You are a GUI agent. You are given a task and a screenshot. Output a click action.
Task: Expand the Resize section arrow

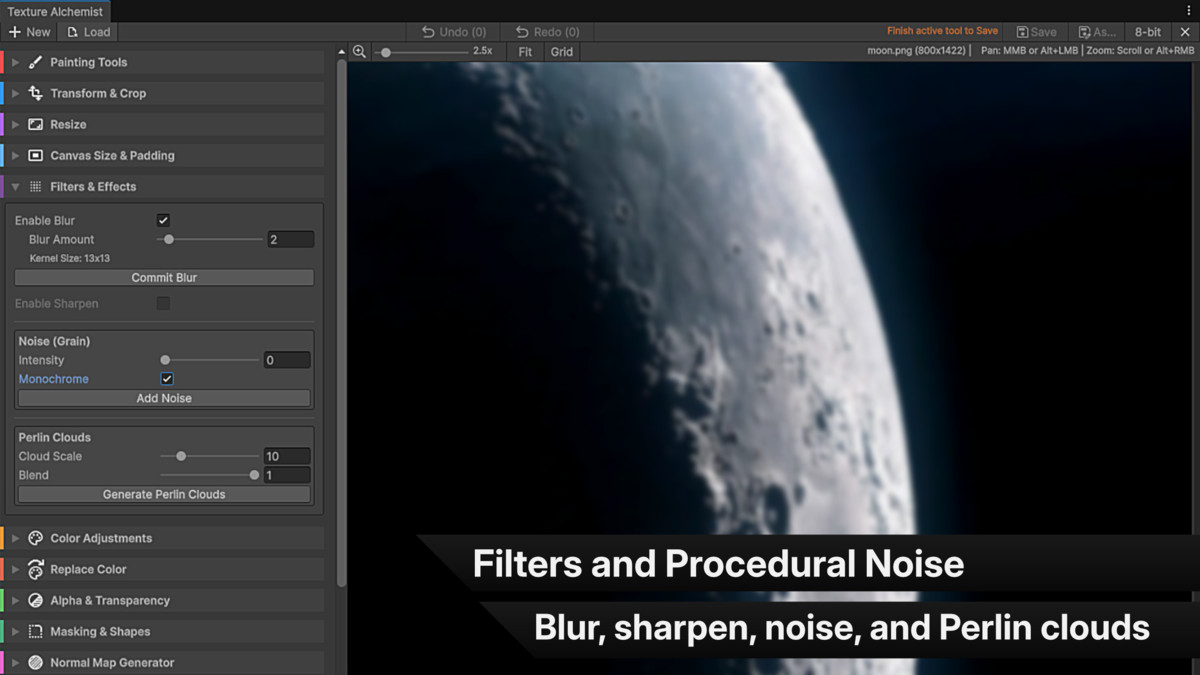tap(15, 124)
